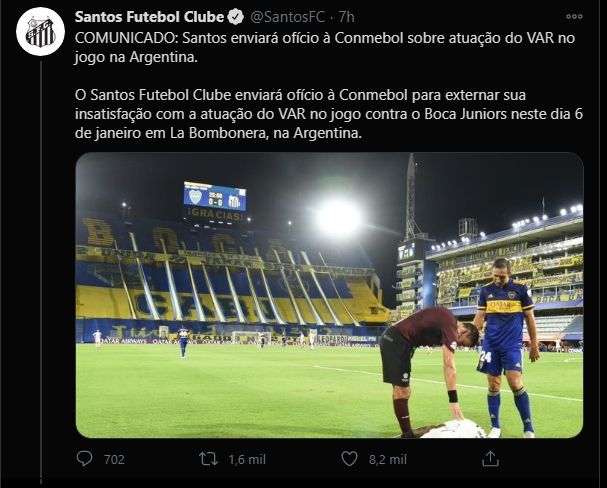Click the verified badge beside the account name
Image resolution: width=607 pixels, height=488 pixels.
pyautogui.click(x=234, y=17)
